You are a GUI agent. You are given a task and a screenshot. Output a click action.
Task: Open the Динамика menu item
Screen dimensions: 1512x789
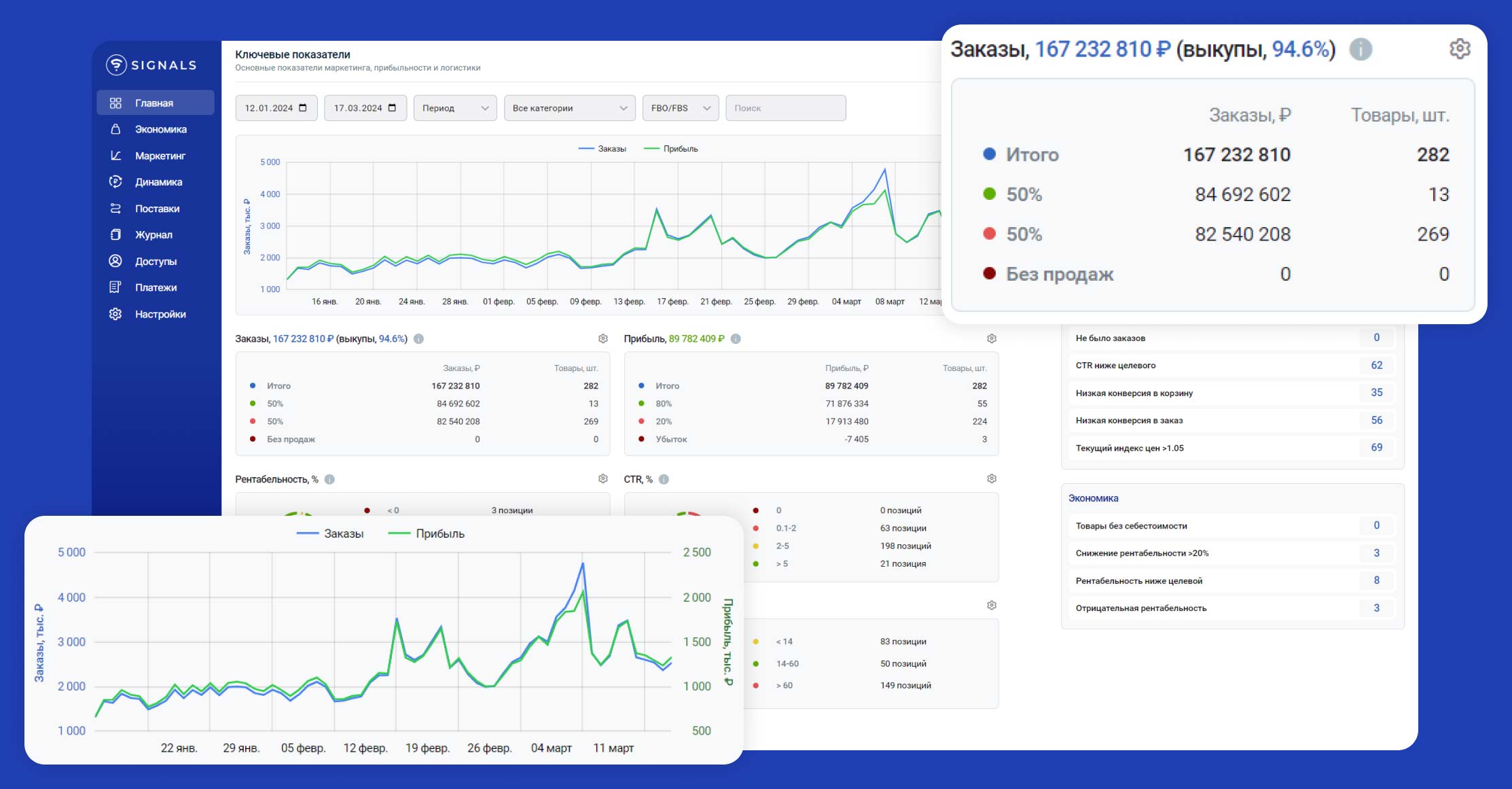click(155, 181)
